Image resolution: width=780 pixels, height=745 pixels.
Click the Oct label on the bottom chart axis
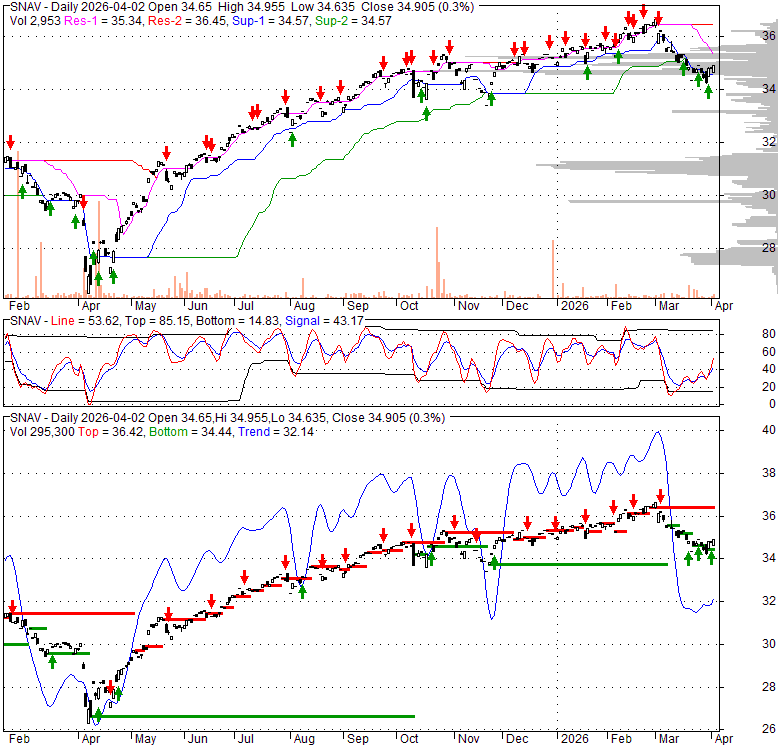410,737
